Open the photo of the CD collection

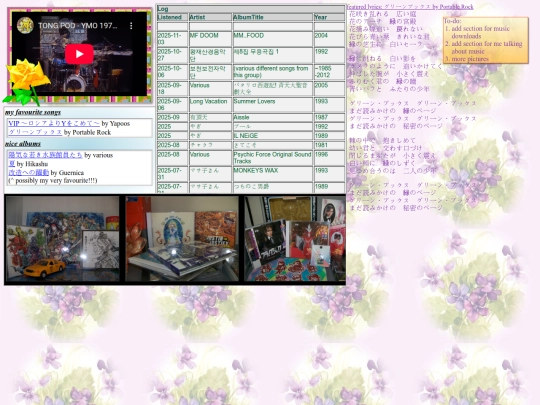(x=295, y=239)
